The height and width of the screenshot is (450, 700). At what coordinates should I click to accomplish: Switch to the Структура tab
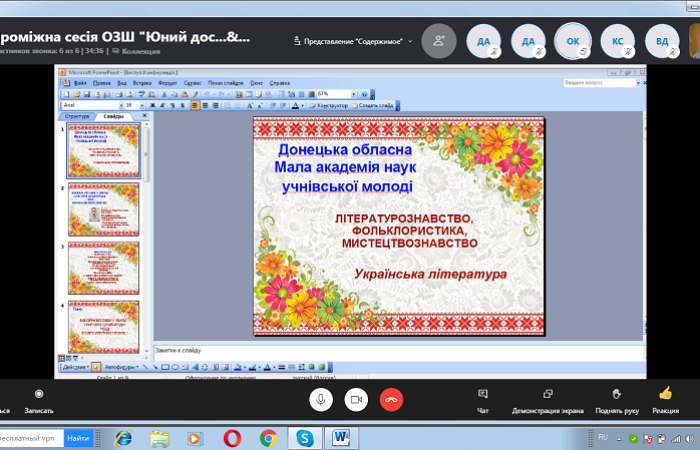(77, 116)
